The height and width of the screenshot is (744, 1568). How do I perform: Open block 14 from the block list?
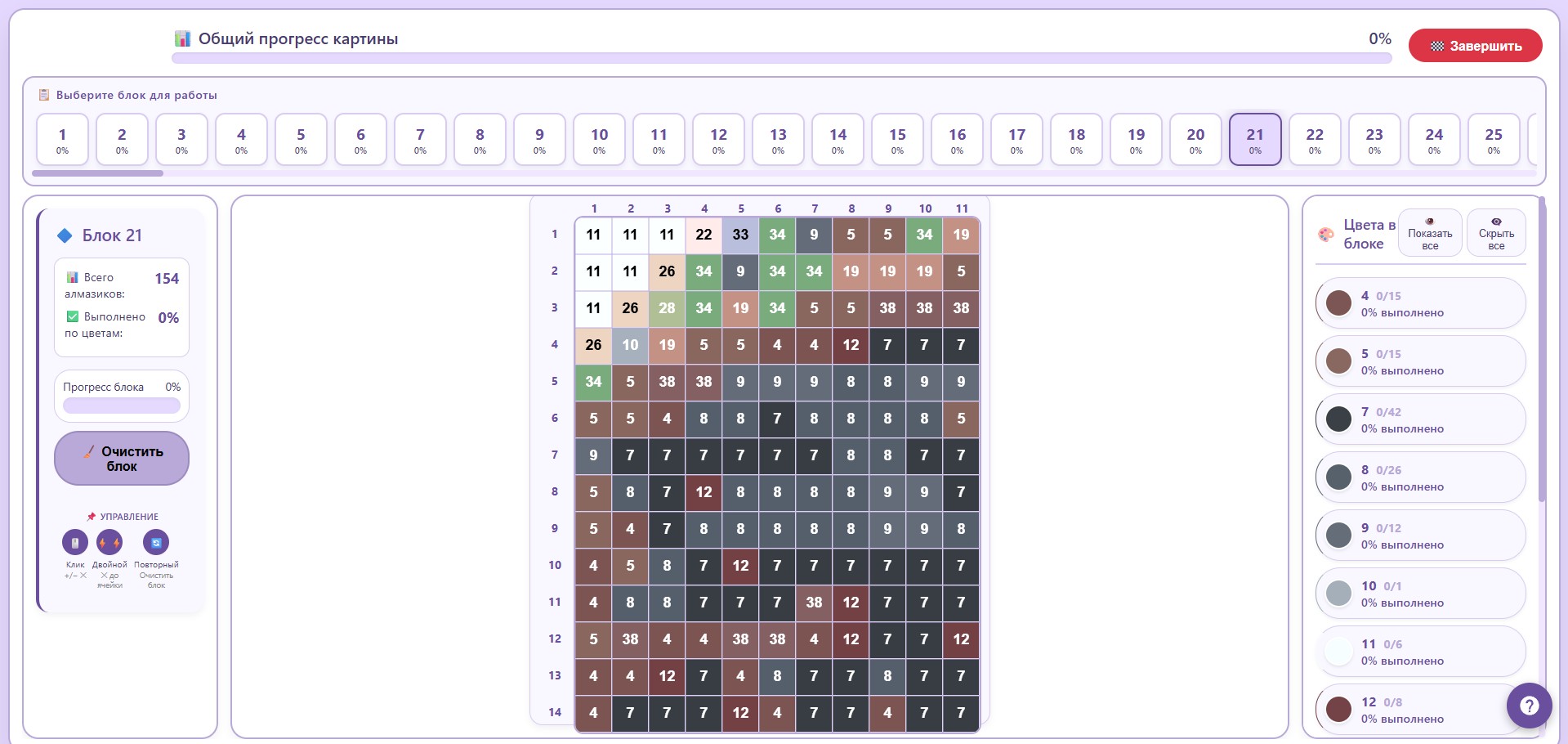[x=838, y=140]
